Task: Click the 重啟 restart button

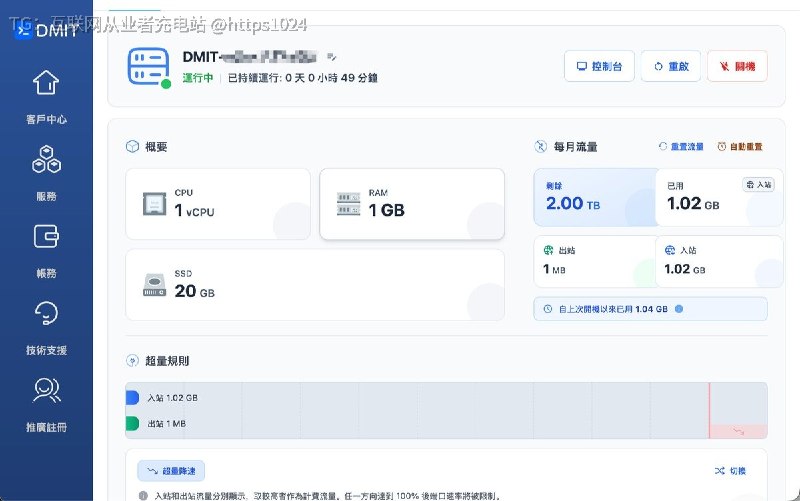Action: click(671, 66)
